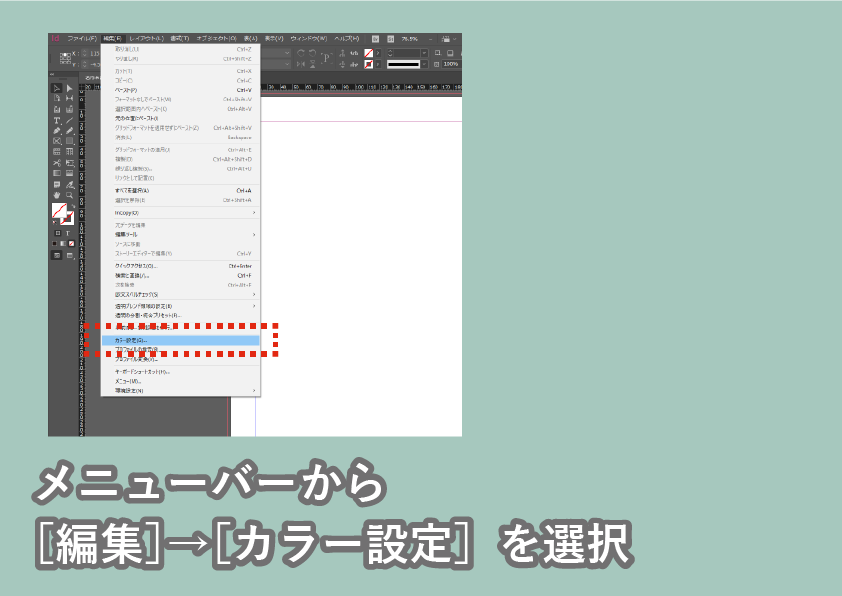Expand the 欧文スペルチェック submenu
The image size is (842, 596).
click(x=254, y=294)
